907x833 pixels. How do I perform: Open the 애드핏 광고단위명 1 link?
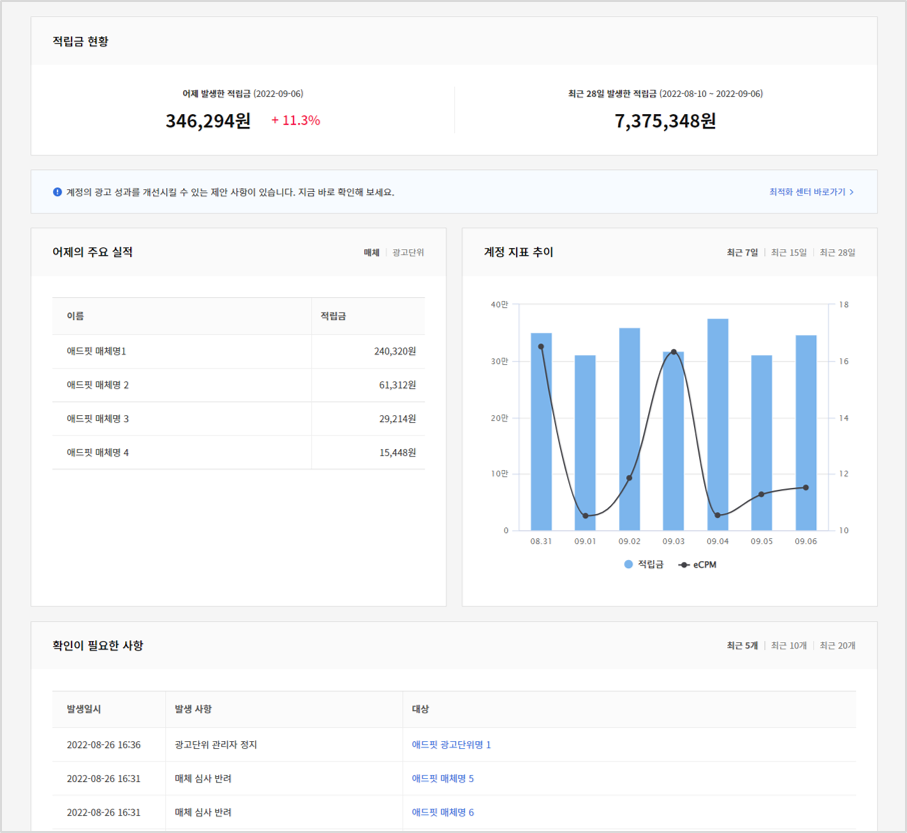coord(451,745)
